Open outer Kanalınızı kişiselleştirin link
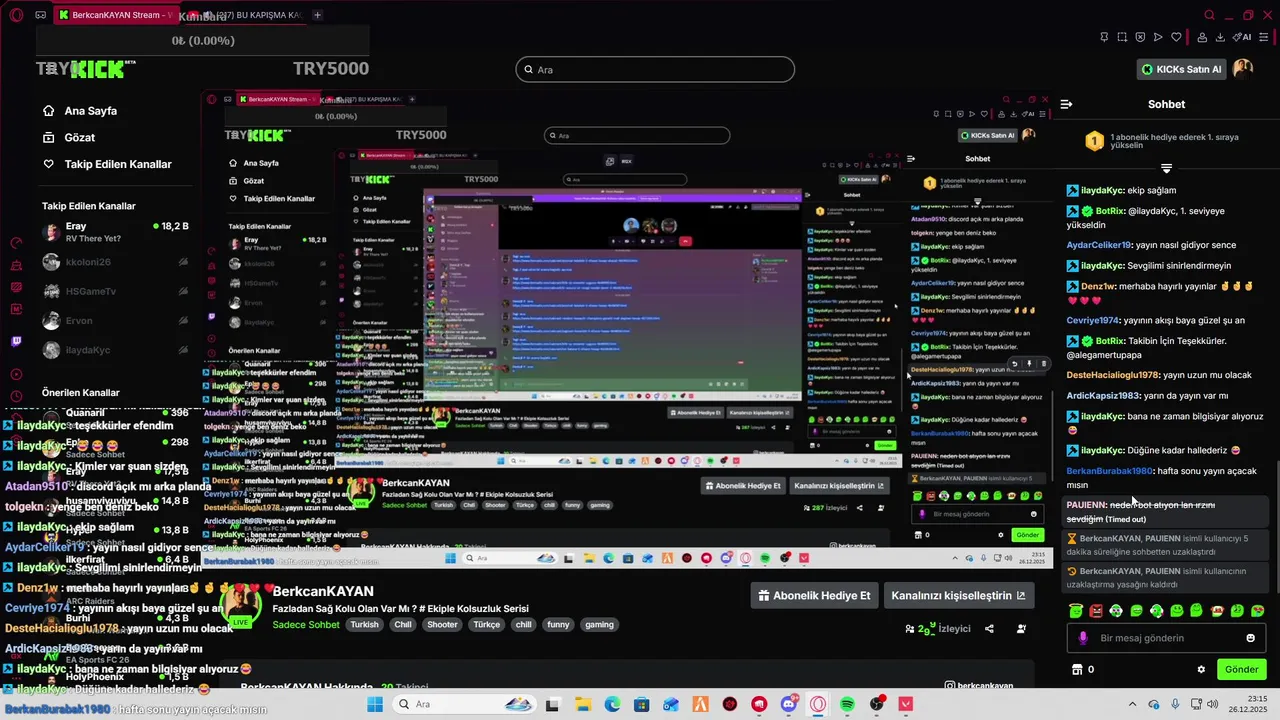The width and height of the screenshot is (1280, 720). [958, 595]
